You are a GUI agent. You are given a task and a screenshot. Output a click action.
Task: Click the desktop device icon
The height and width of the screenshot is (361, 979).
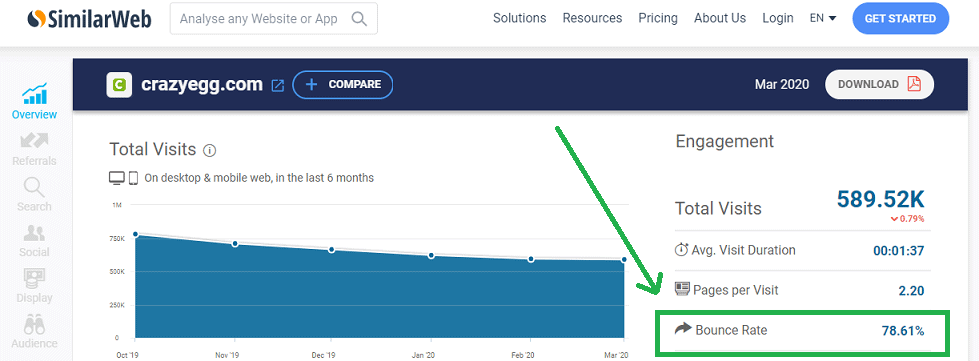117,178
